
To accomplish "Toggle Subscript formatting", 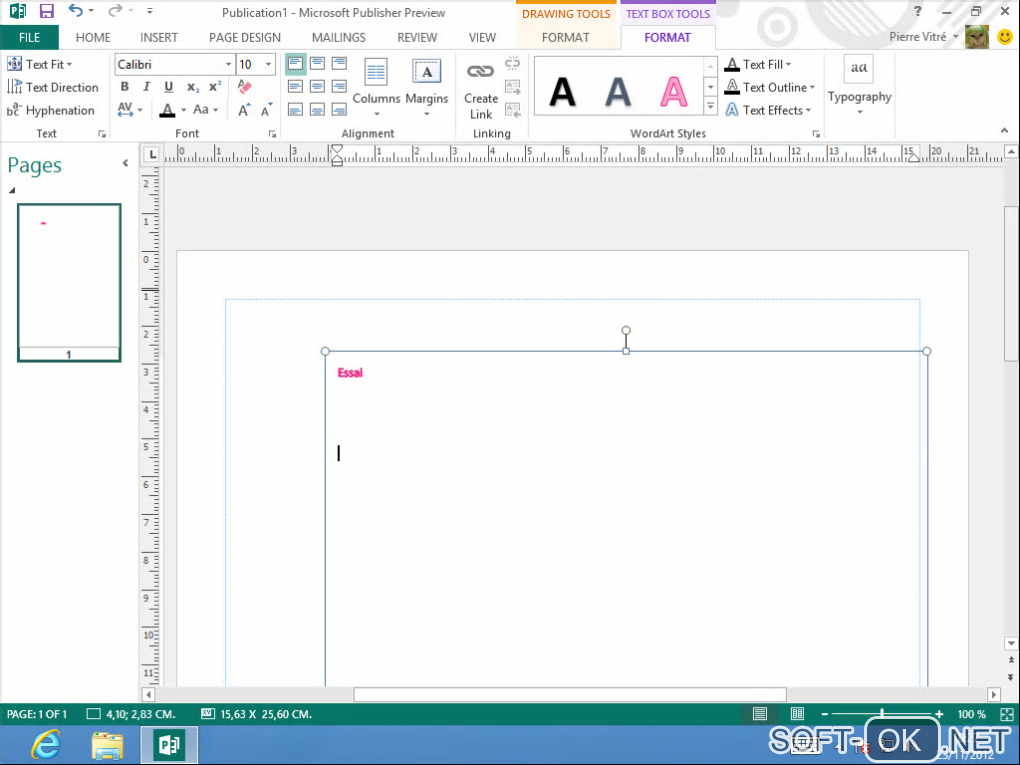I will tap(193, 87).
